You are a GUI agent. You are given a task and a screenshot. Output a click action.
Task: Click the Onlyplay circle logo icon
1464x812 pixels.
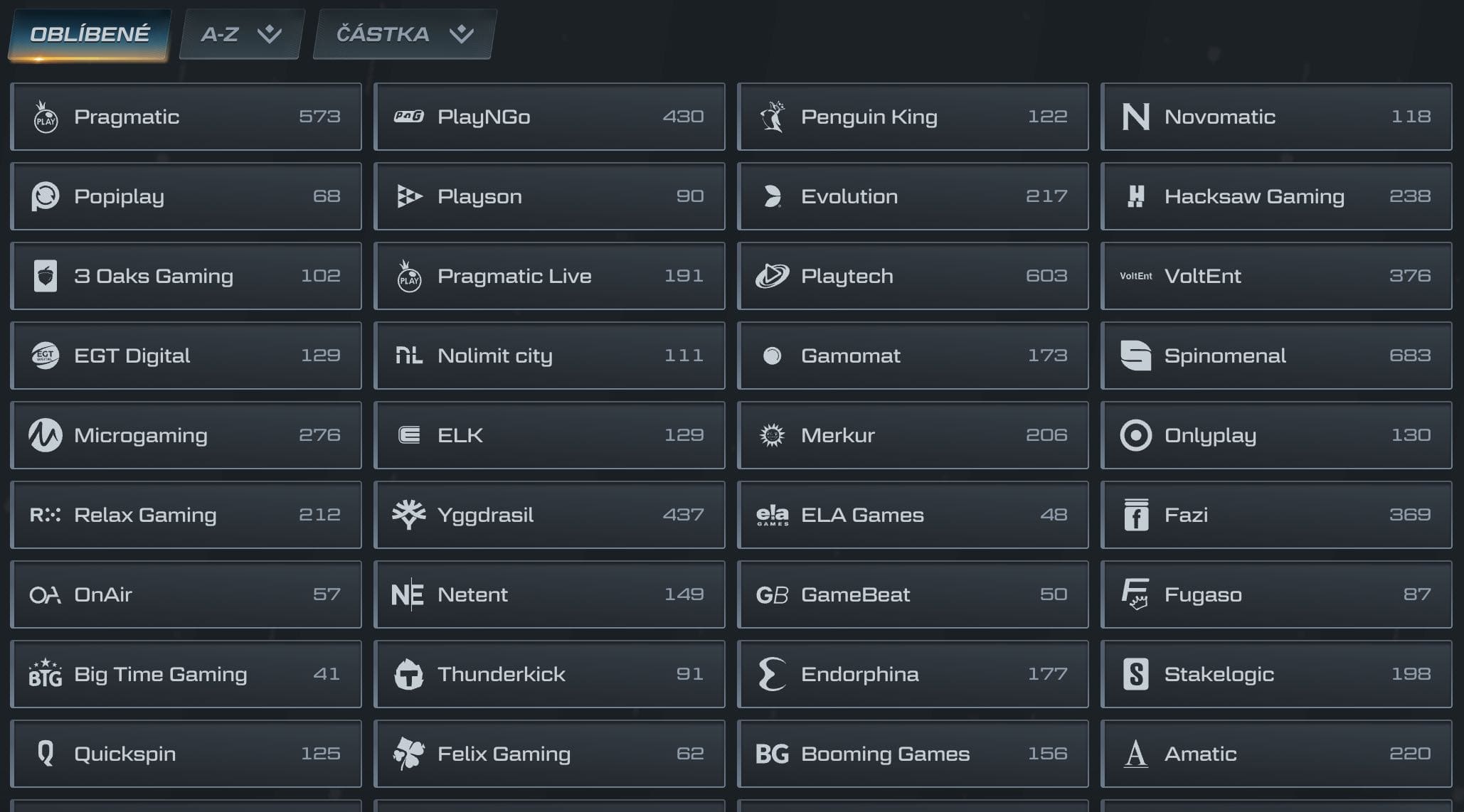click(x=1135, y=435)
